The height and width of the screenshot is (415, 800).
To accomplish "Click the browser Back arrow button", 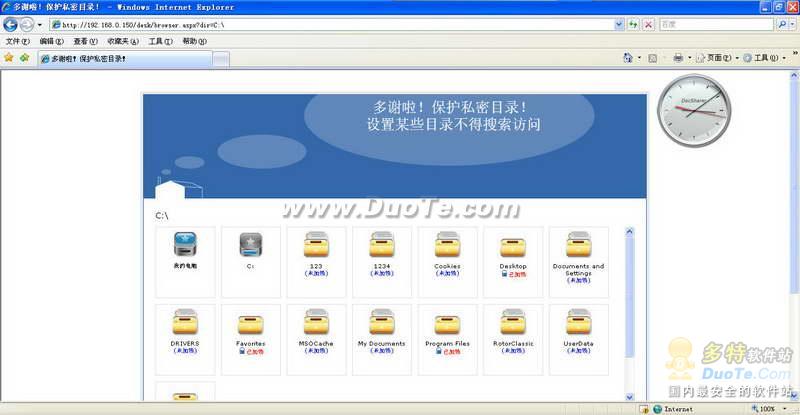I will point(12,24).
